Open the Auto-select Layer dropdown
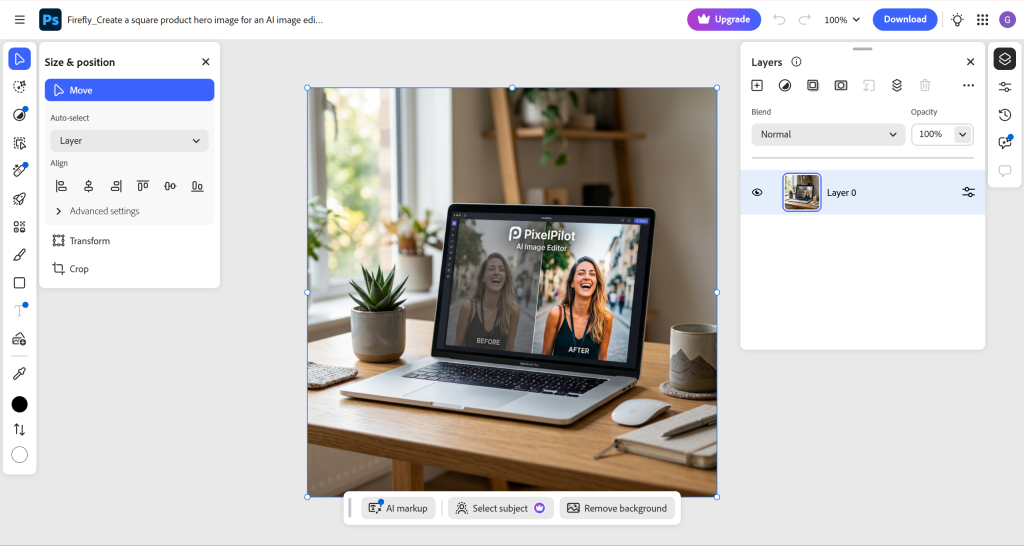The width and height of the screenshot is (1024, 546). (x=129, y=140)
